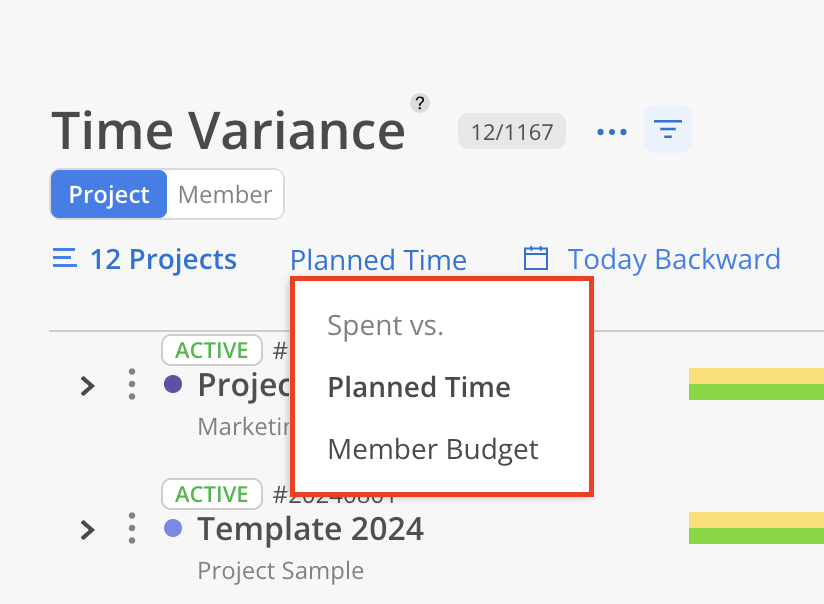Switch view to Member
824x604 pixels.
[225, 194]
